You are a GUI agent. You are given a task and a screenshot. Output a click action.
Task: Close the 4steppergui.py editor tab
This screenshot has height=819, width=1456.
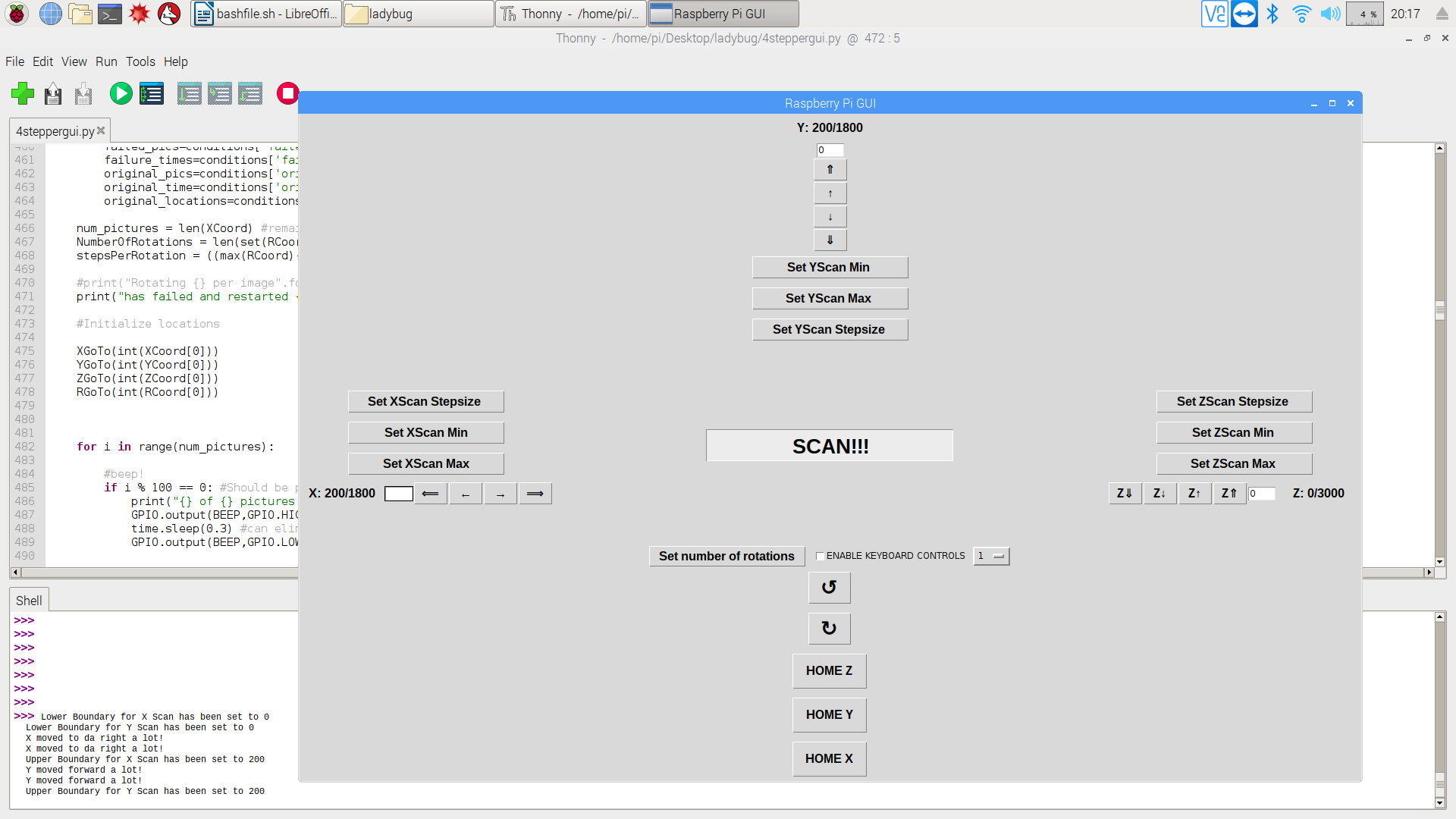[101, 130]
